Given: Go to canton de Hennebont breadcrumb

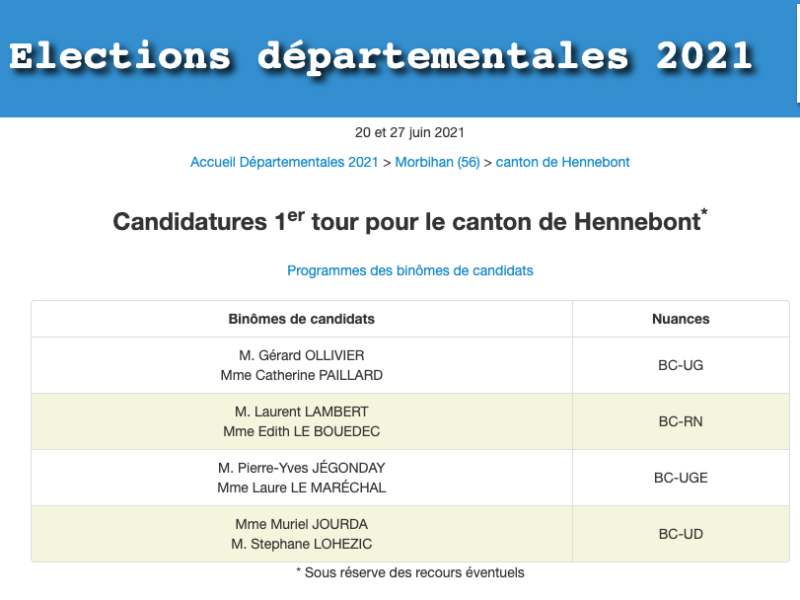Looking at the screenshot, I should [563, 162].
